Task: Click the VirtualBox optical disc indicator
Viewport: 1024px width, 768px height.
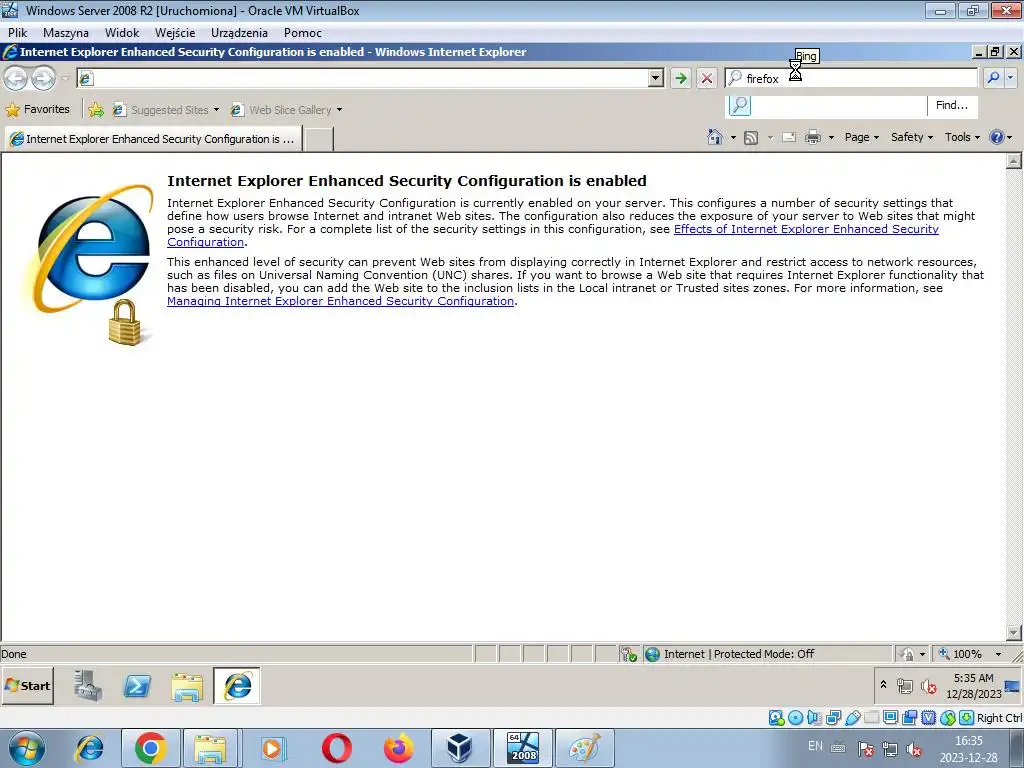Action: coord(795,718)
